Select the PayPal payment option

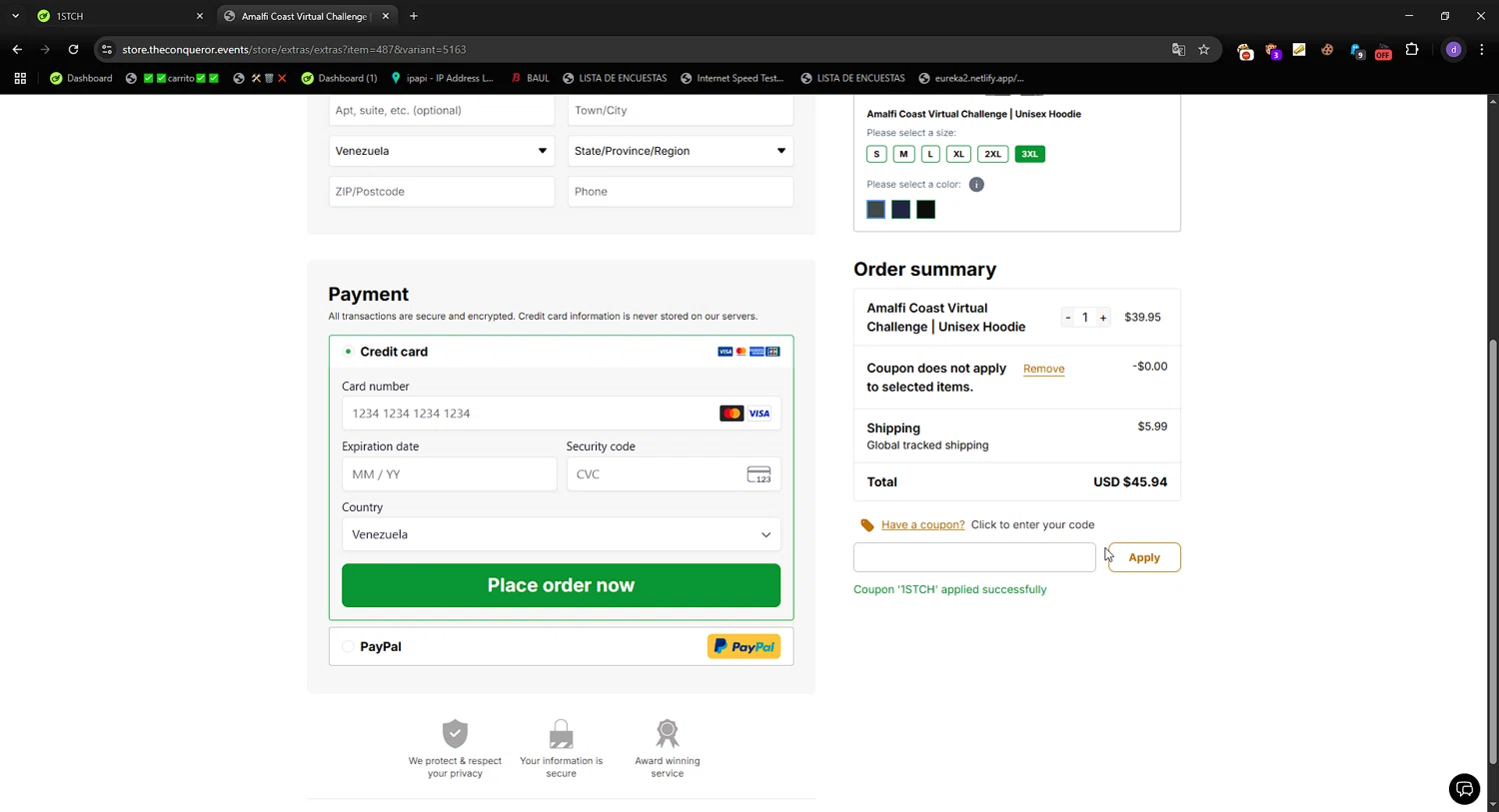(348, 647)
